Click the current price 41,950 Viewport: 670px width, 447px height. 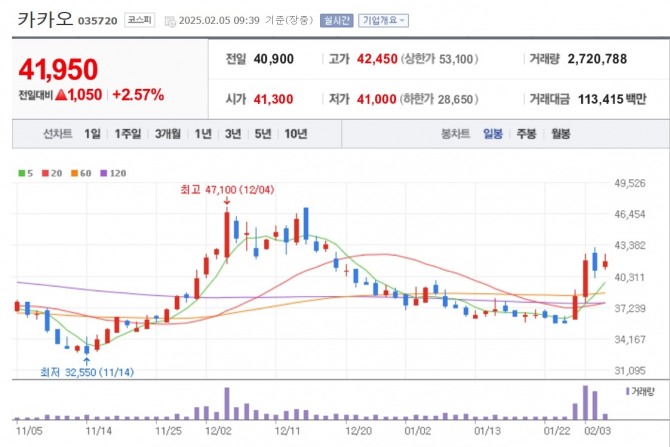[58, 69]
